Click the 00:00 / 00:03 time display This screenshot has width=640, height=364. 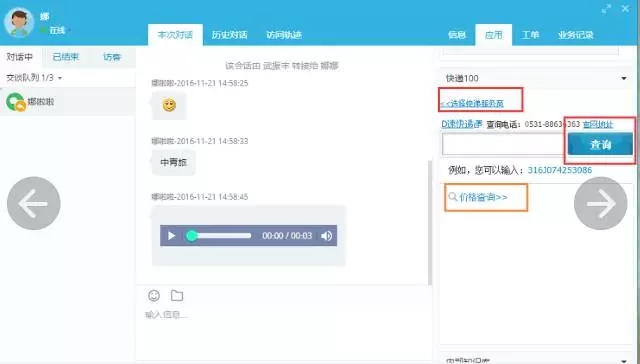pos(287,236)
